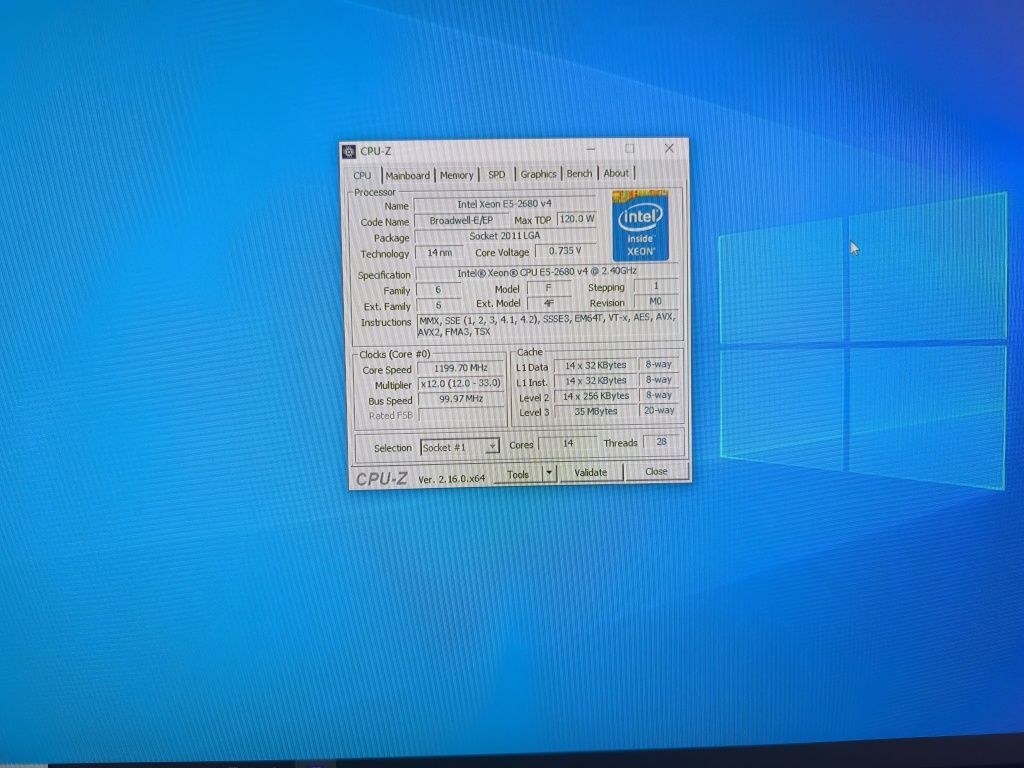The image size is (1024, 768).
Task: Expand the Tools dropdown arrow
Action: [549, 473]
